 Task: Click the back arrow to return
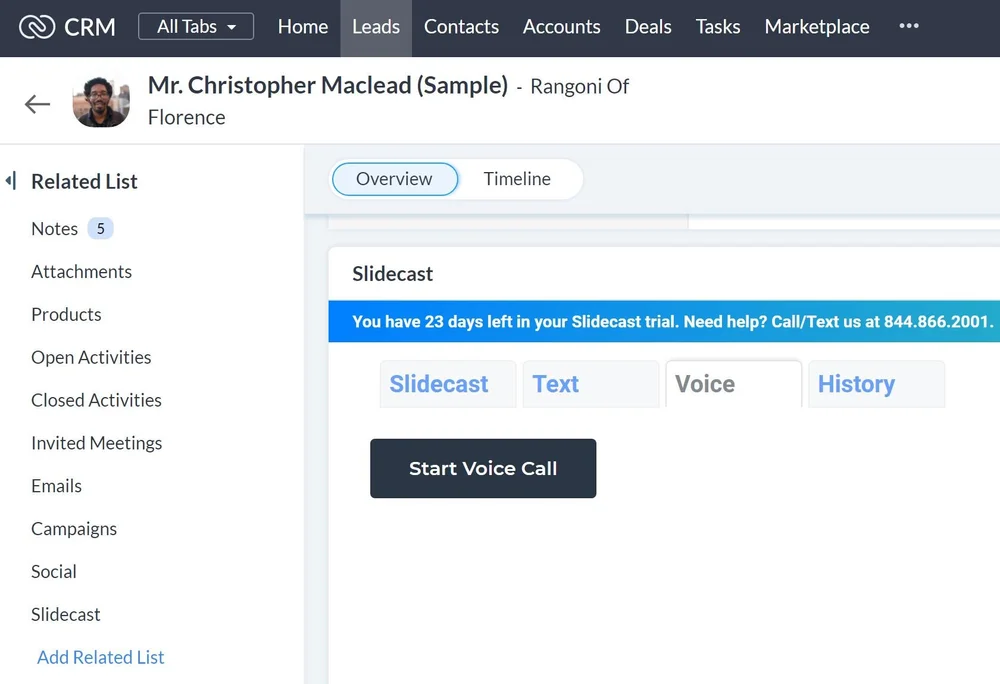36,101
